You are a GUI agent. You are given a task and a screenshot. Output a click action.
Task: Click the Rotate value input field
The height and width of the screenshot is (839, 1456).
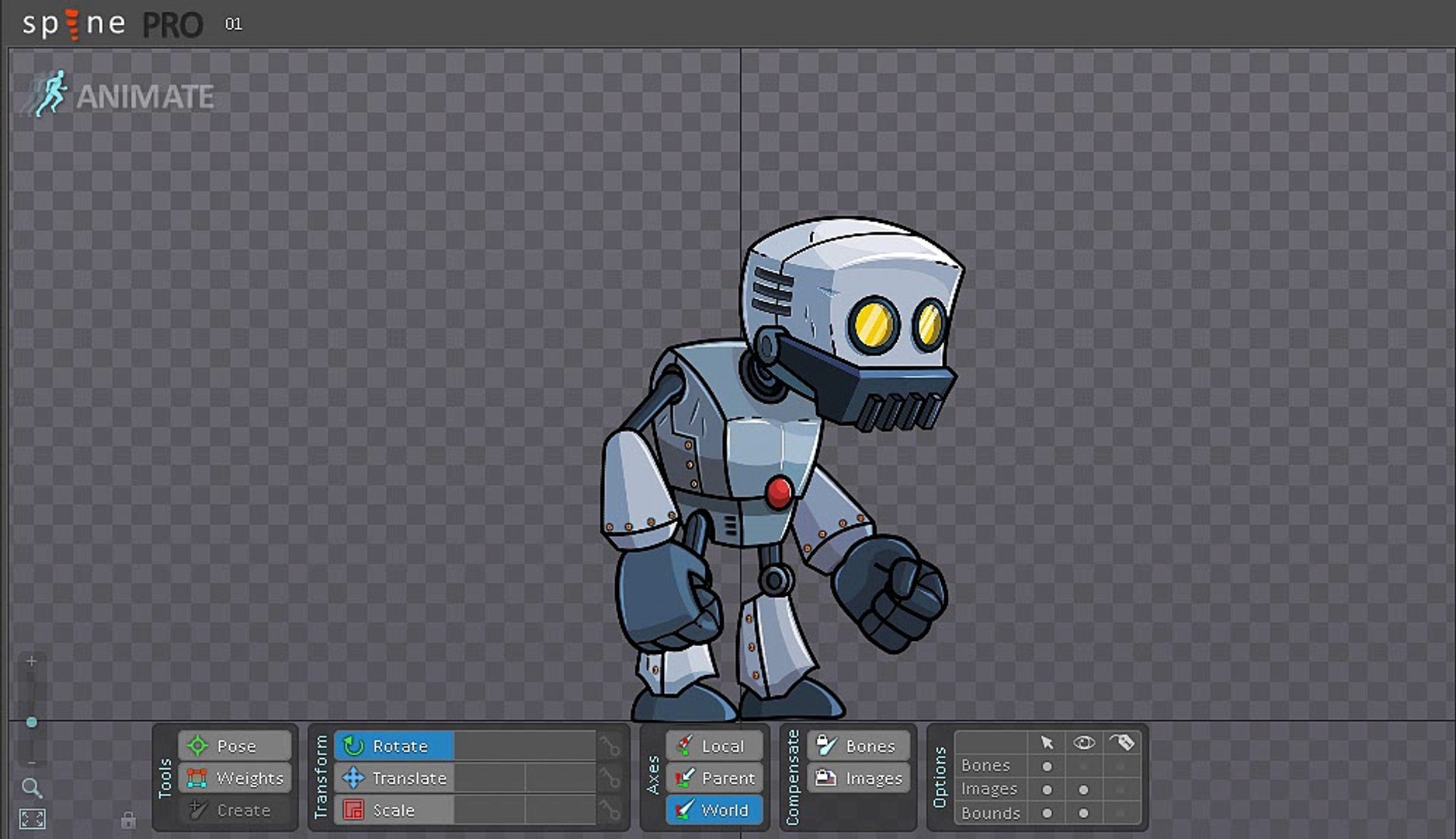pyautogui.click(x=524, y=746)
